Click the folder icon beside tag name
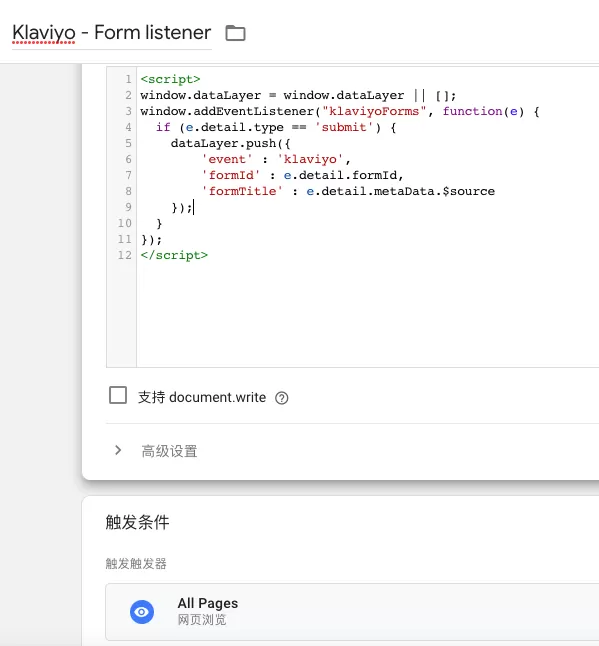The image size is (599, 646). tap(235, 33)
